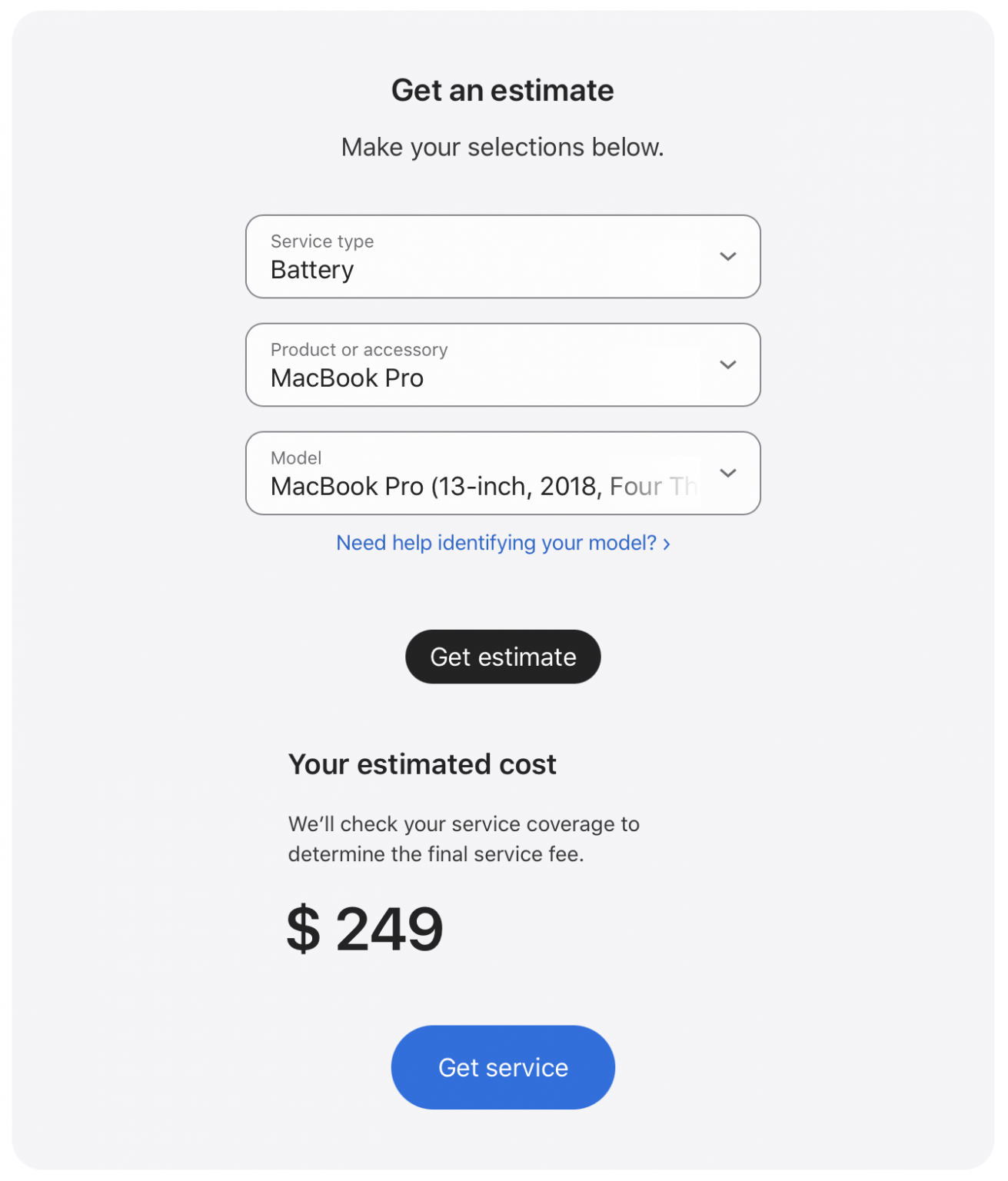This screenshot has width=1008, height=1181.
Task: Expand the Product or accessory dropdown
Action: click(502, 365)
